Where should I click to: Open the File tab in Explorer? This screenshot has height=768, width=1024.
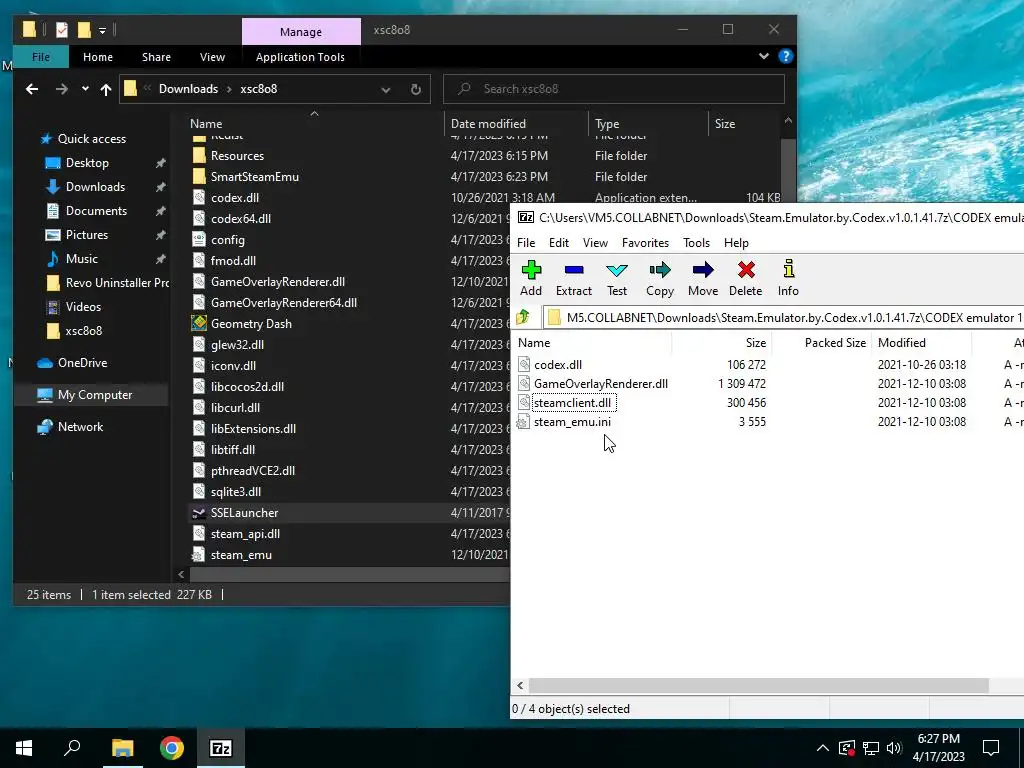tap(40, 57)
